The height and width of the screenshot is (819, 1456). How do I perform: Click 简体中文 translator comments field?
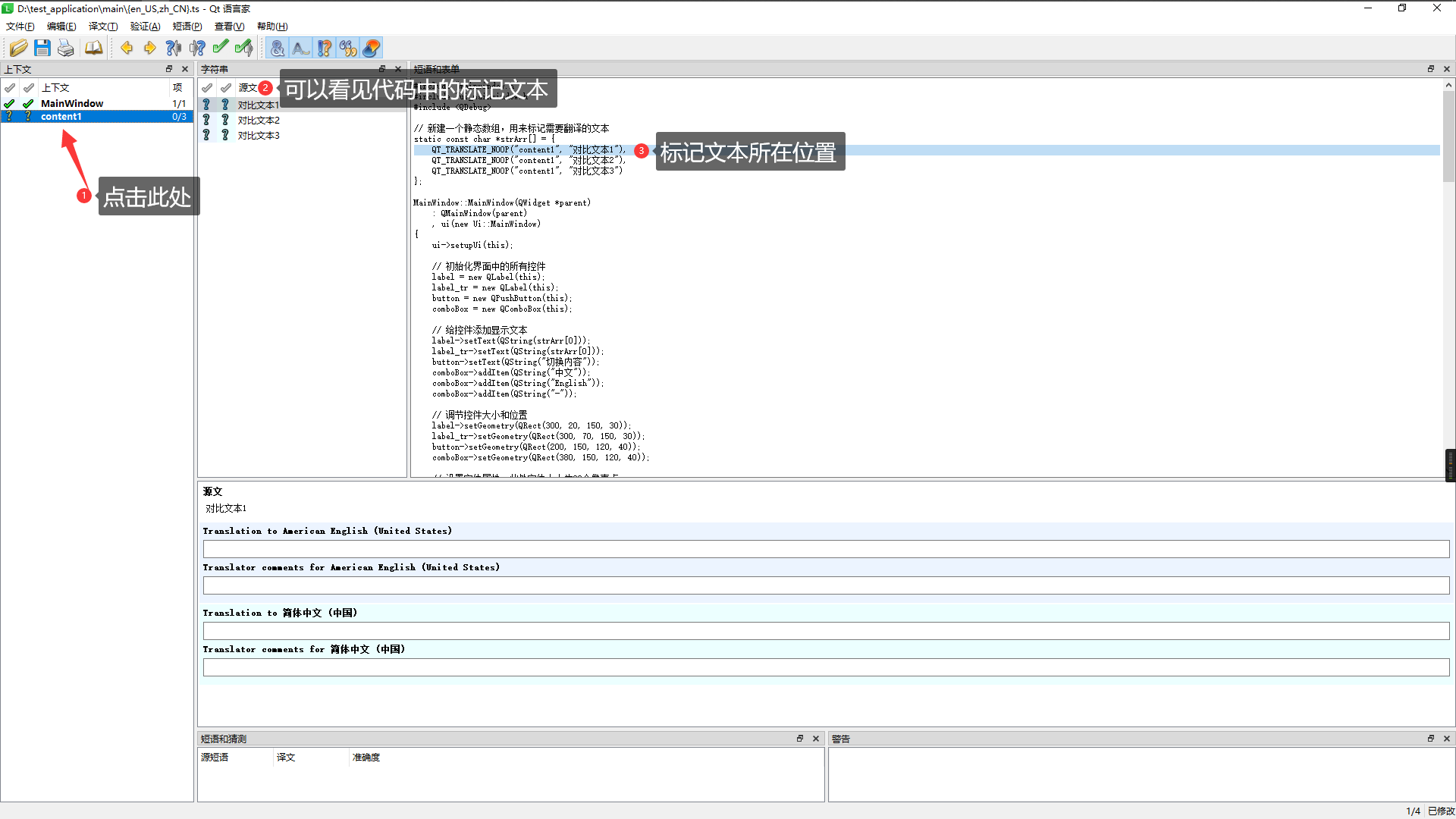(826, 667)
